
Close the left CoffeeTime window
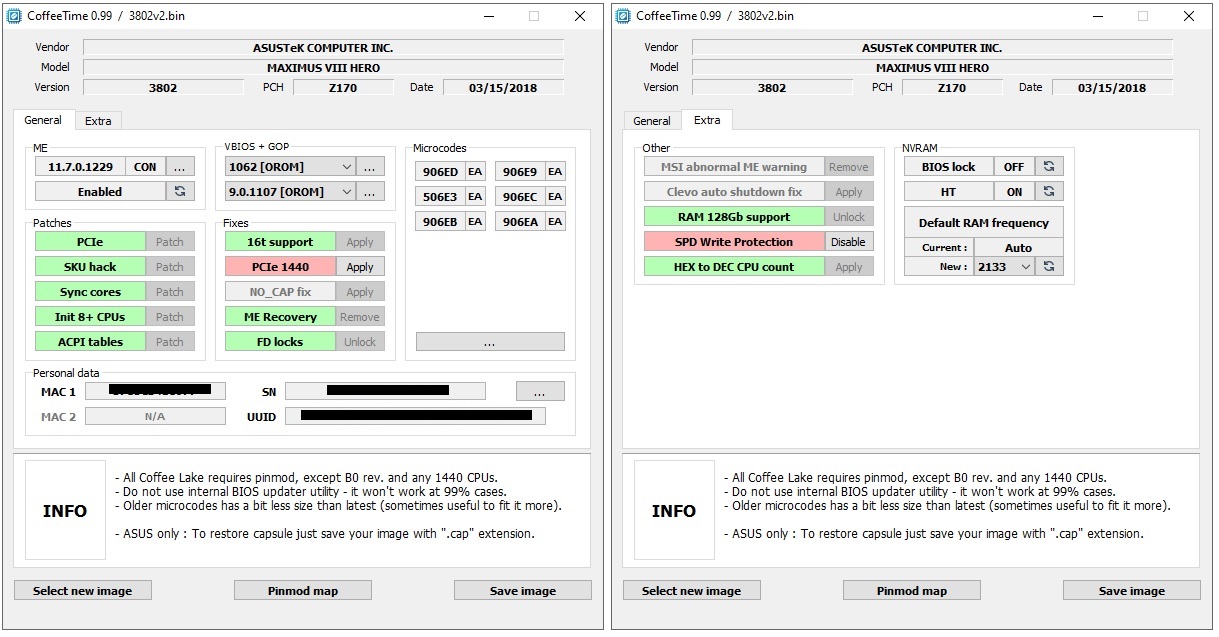click(x=580, y=16)
